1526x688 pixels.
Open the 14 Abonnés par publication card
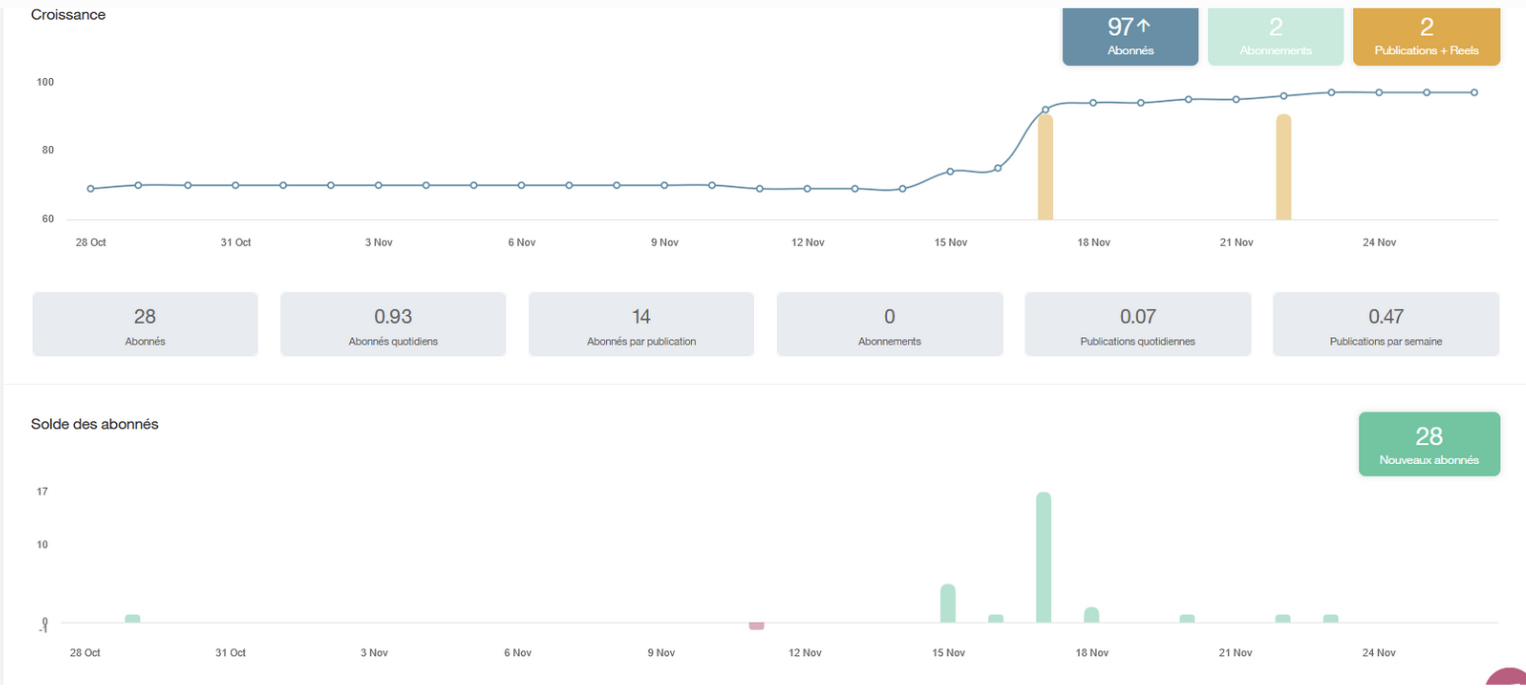pyautogui.click(x=641, y=324)
